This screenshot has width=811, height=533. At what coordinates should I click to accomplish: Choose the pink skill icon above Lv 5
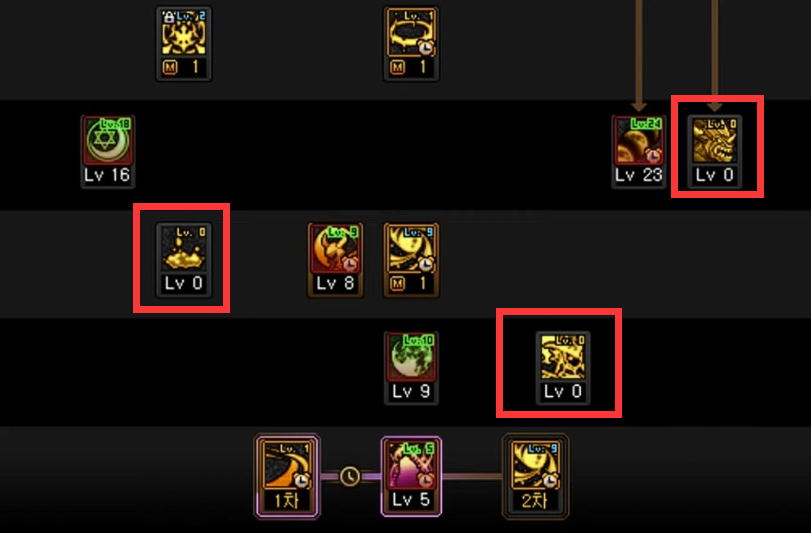click(x=411, y=465)
